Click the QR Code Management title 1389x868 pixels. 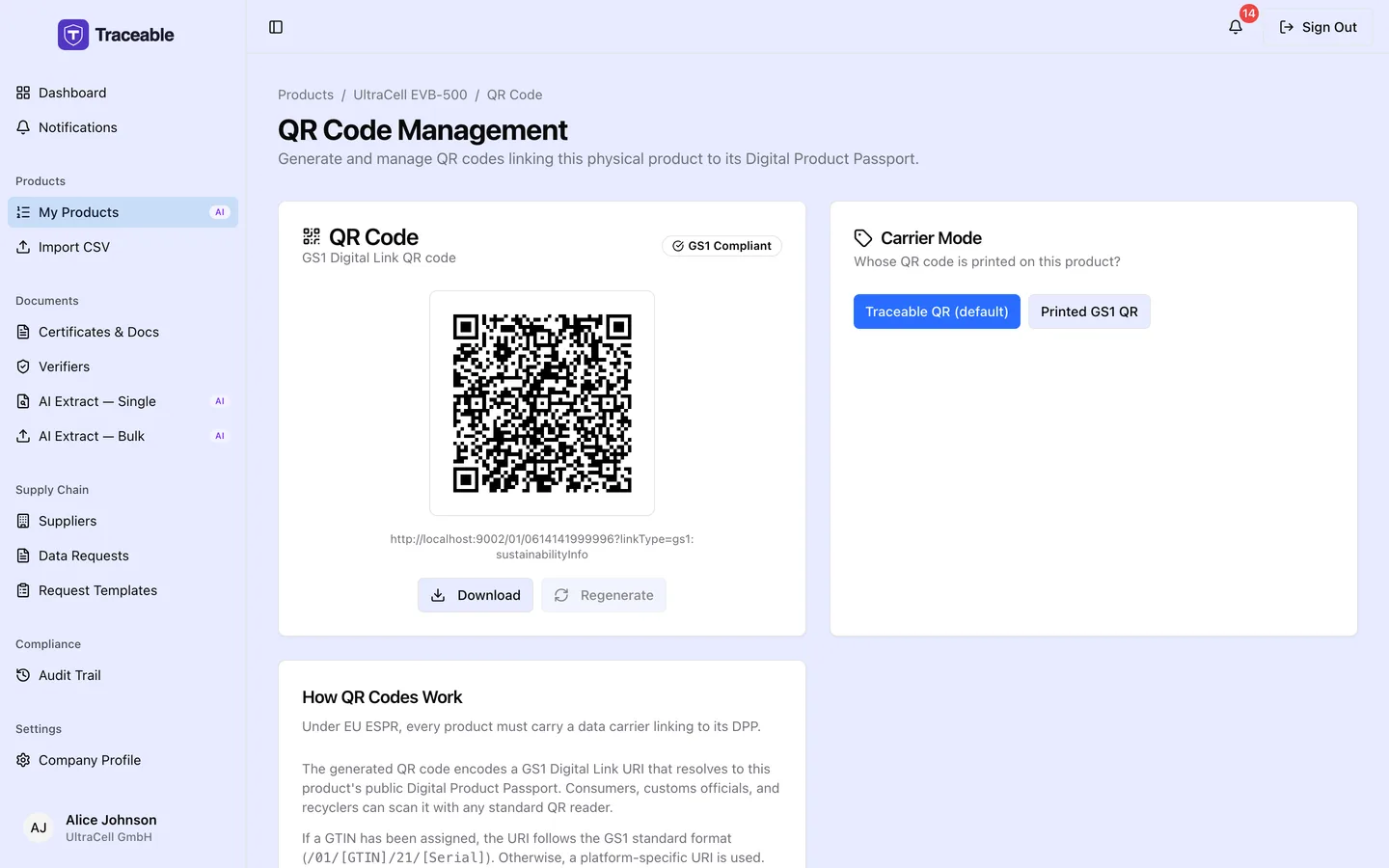(x=422, y=130)
